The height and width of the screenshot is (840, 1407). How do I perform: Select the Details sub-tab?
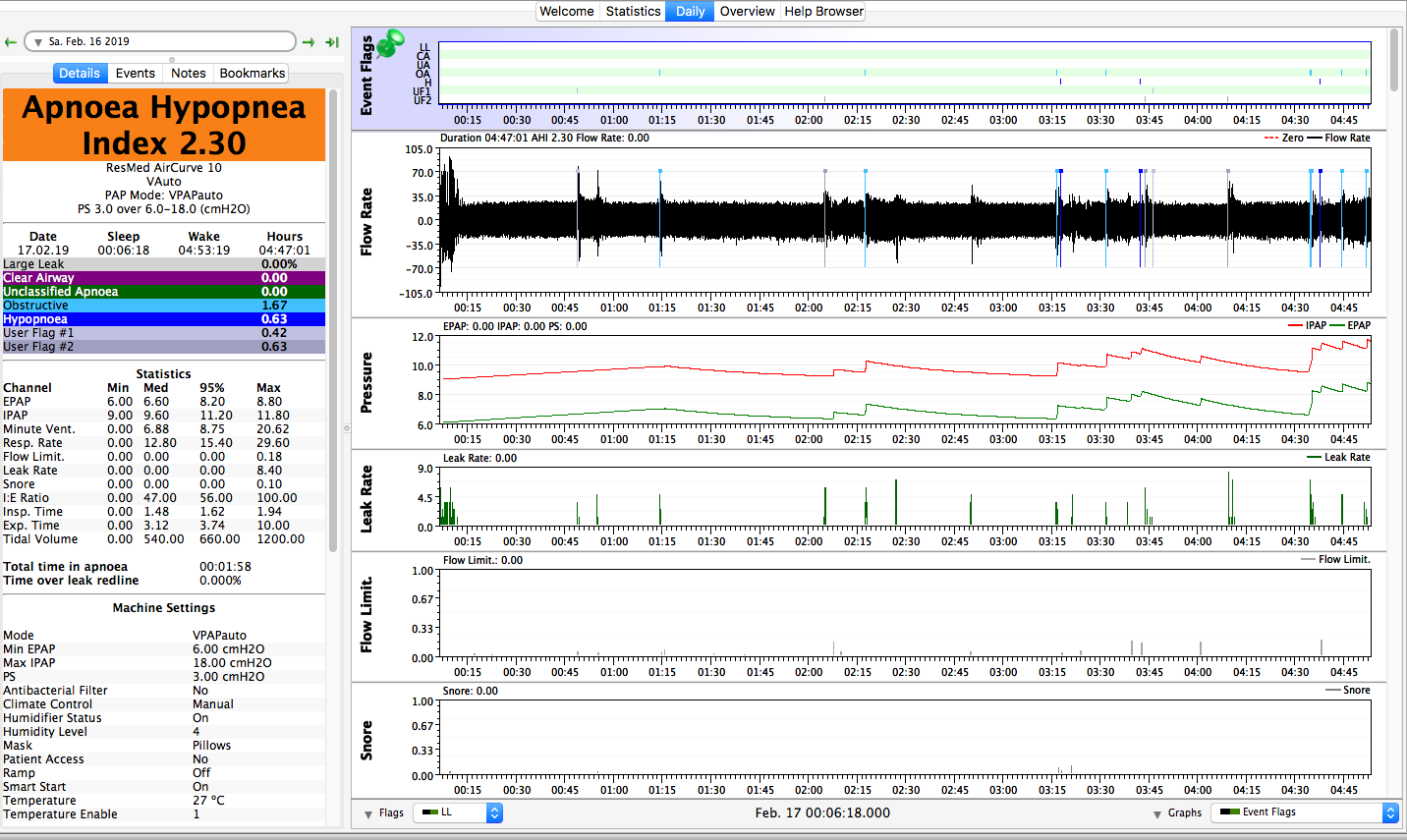tap(80, 74)
